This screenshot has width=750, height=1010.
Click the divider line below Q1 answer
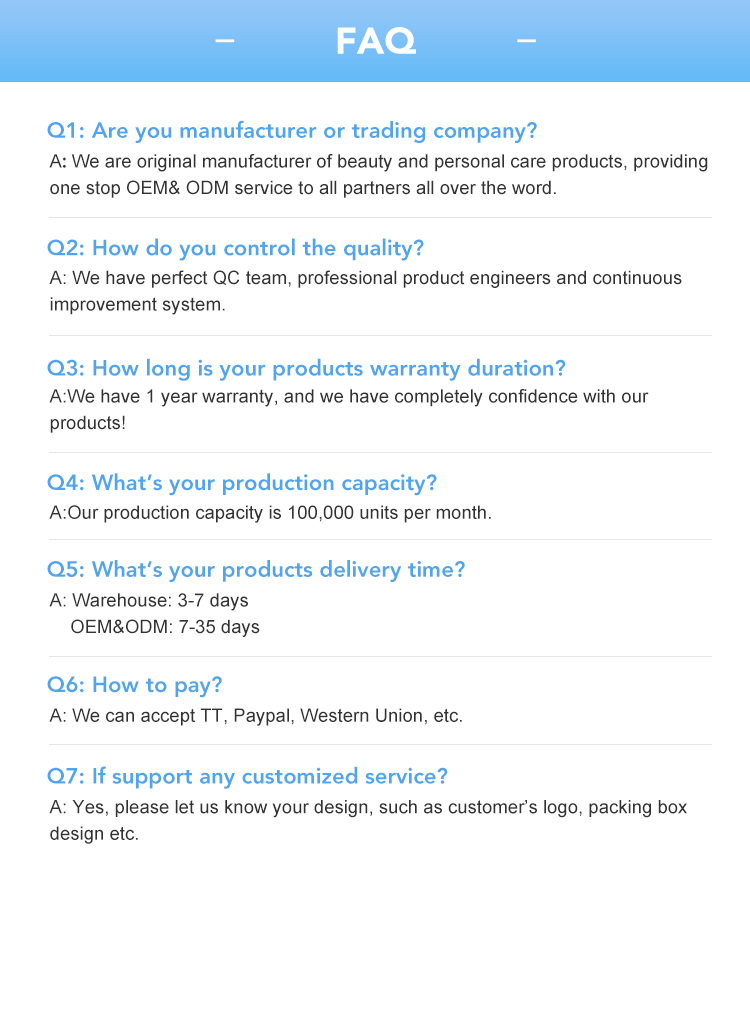(380, 217)
